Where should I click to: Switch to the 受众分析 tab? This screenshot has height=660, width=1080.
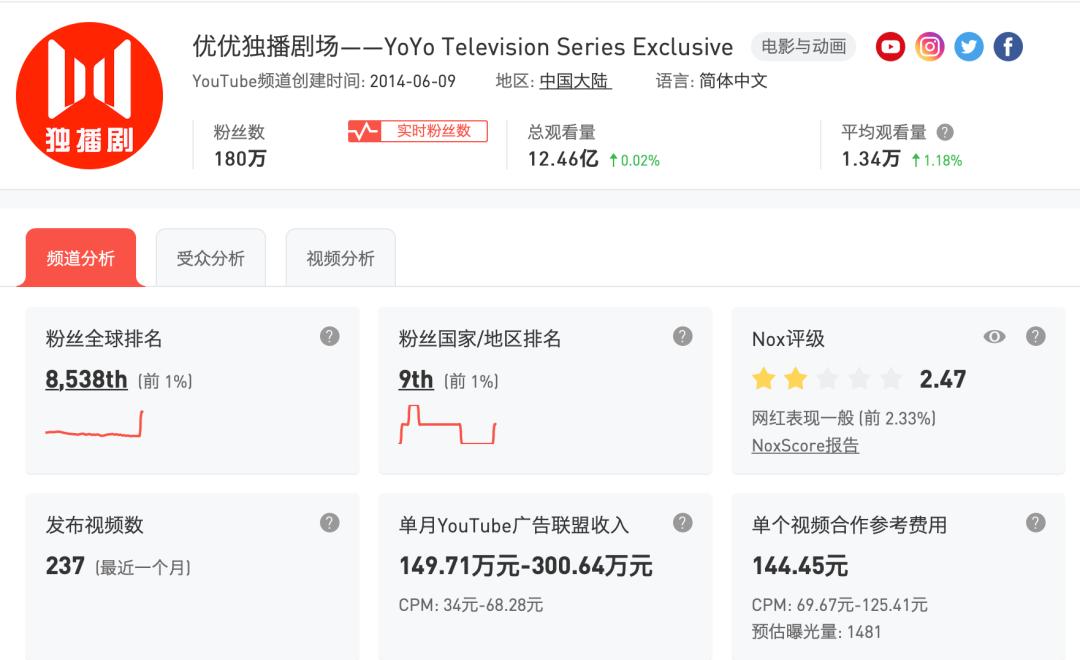pyautogui.click(x=210, y=258)
